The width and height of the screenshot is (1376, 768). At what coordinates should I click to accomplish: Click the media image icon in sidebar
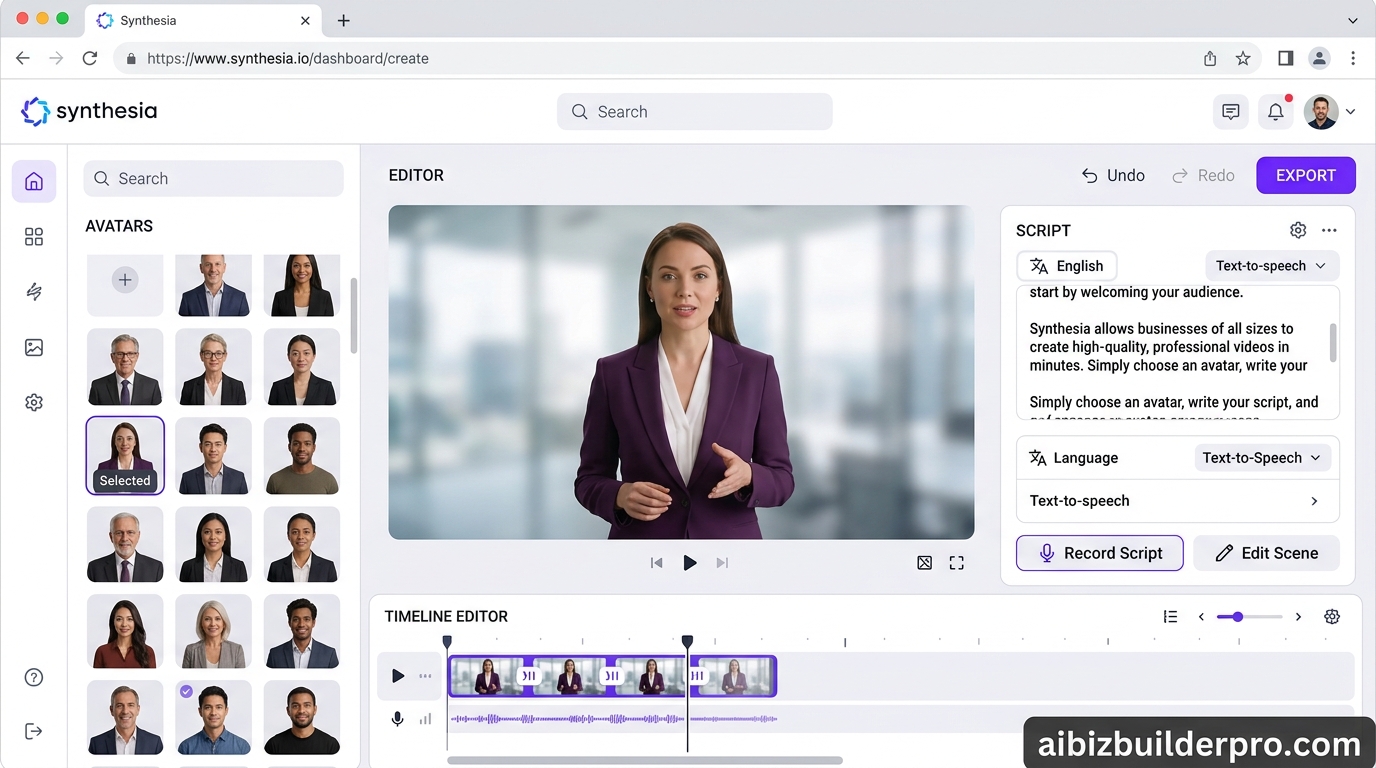point(34,347)
